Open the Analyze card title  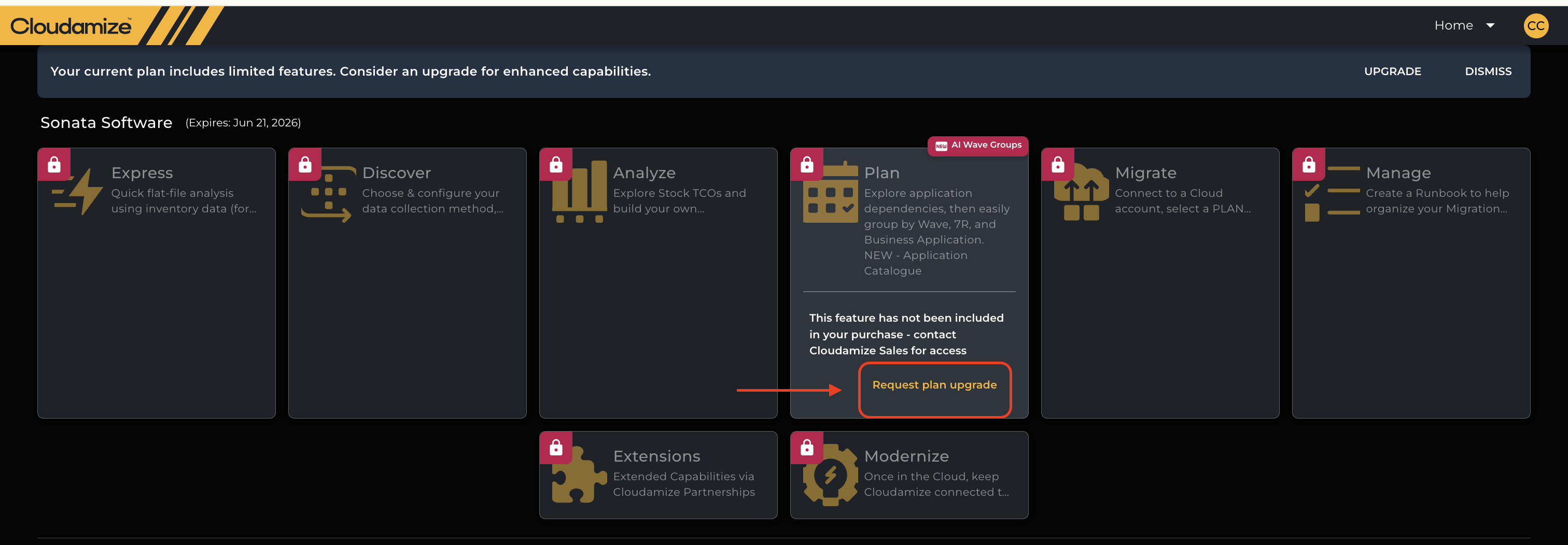coord(644,173)
